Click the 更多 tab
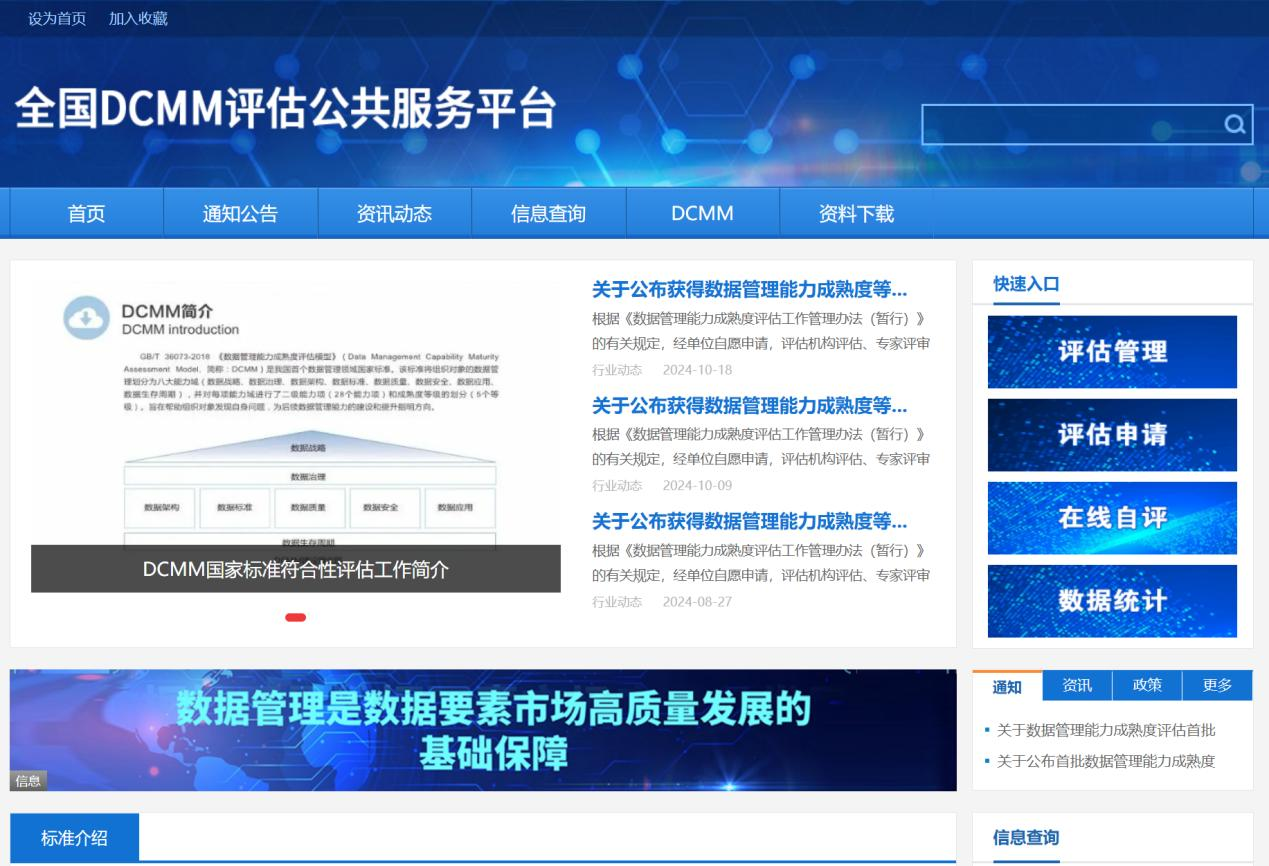Viewport: 1269px width, 866px height. [x=1217, y=686]
